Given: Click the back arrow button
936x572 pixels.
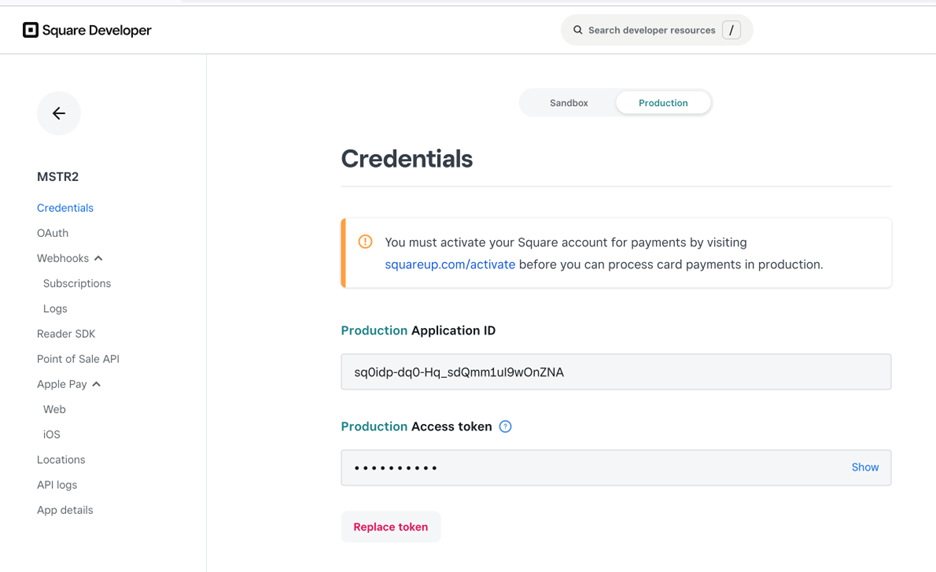Looking at the screenshot, I should click(x=59, y=114).
